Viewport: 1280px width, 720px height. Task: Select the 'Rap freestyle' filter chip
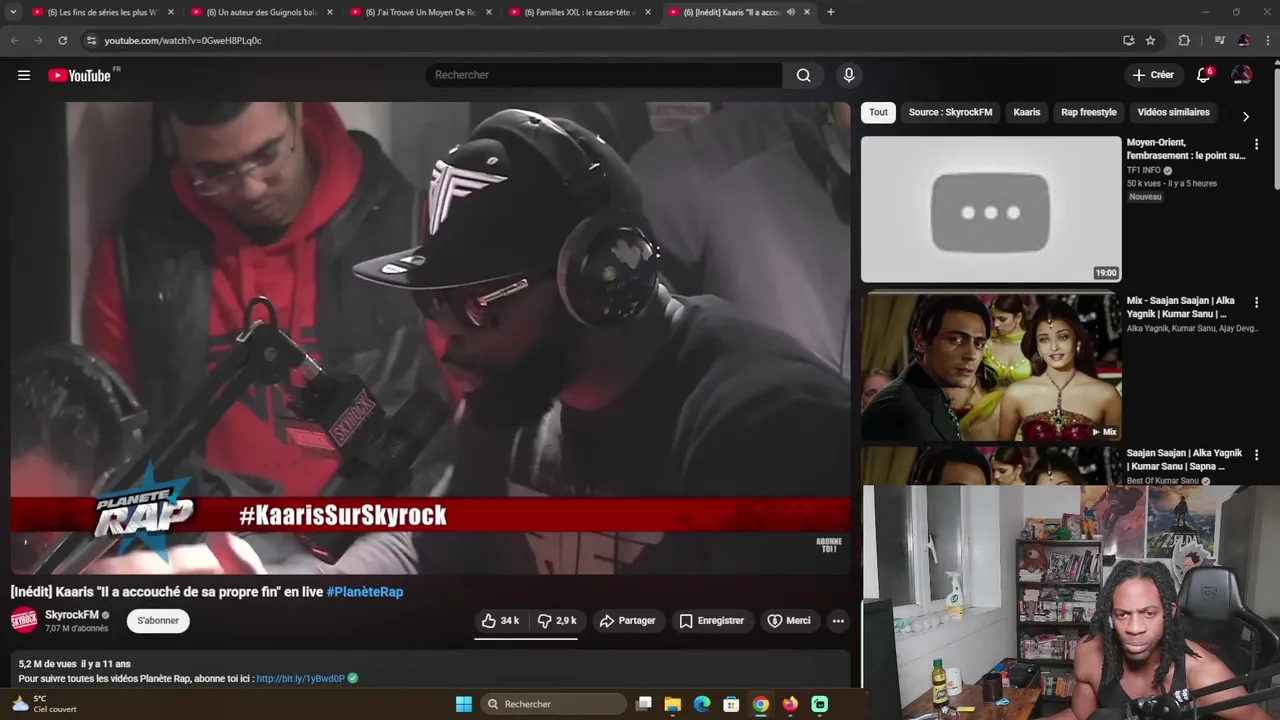1089,112
